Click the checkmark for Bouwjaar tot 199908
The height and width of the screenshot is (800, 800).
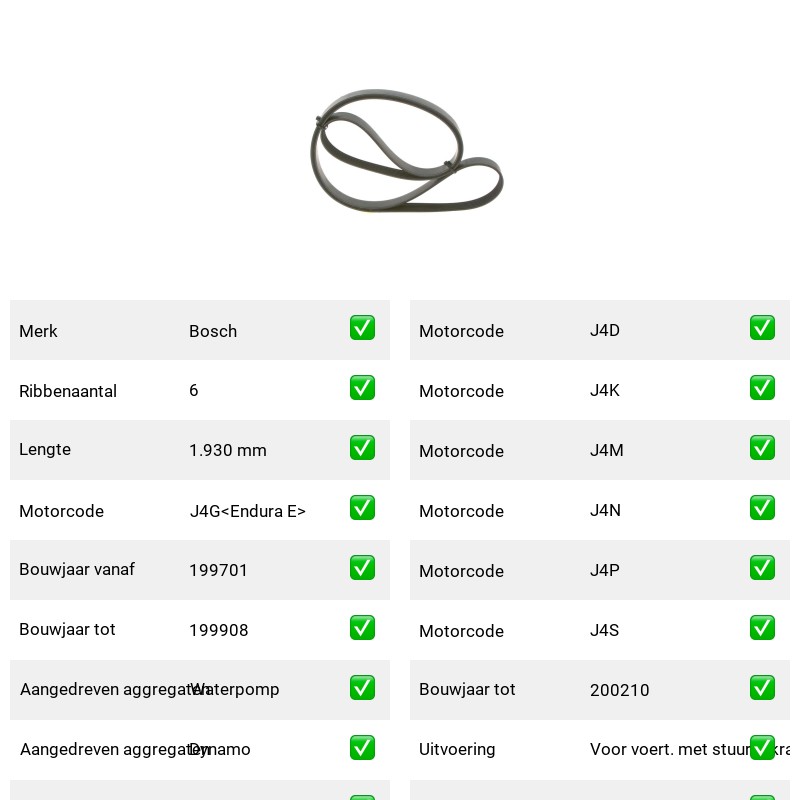[362, 628]
